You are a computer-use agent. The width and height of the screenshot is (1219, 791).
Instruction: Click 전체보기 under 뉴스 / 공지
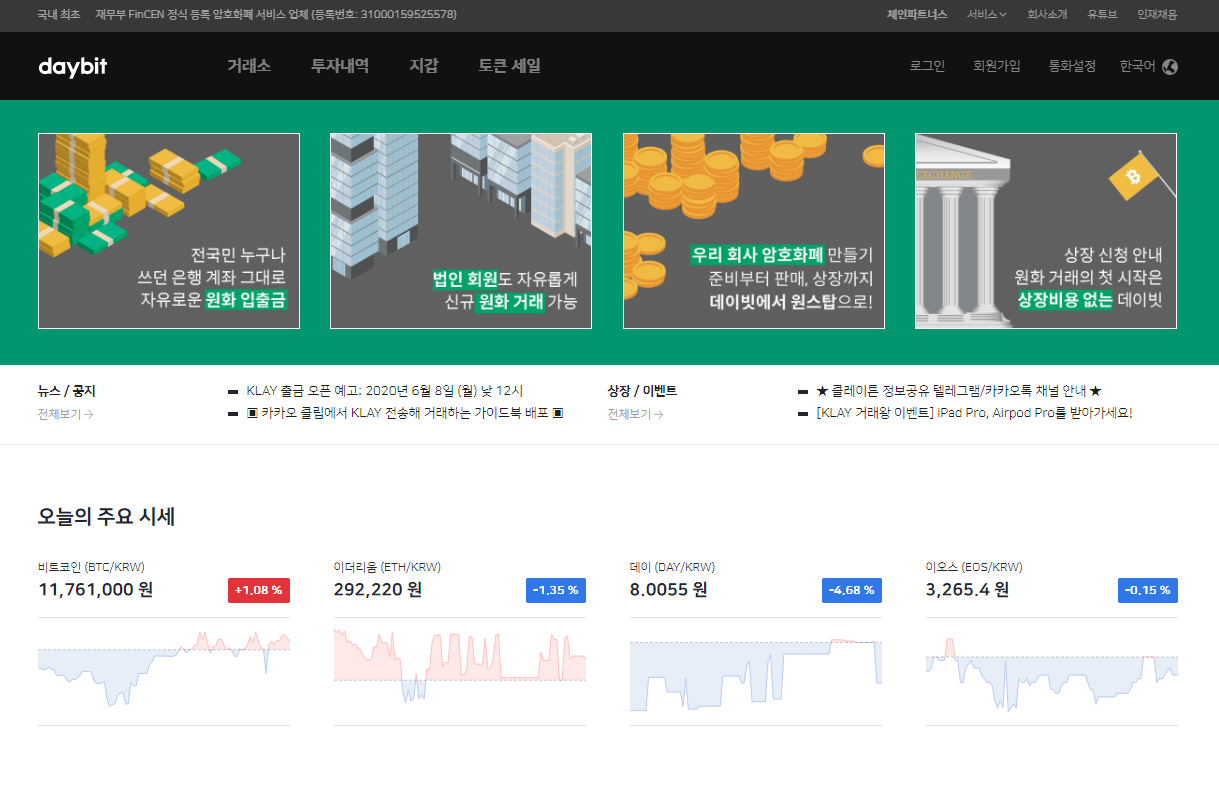(x=66, y=414)
